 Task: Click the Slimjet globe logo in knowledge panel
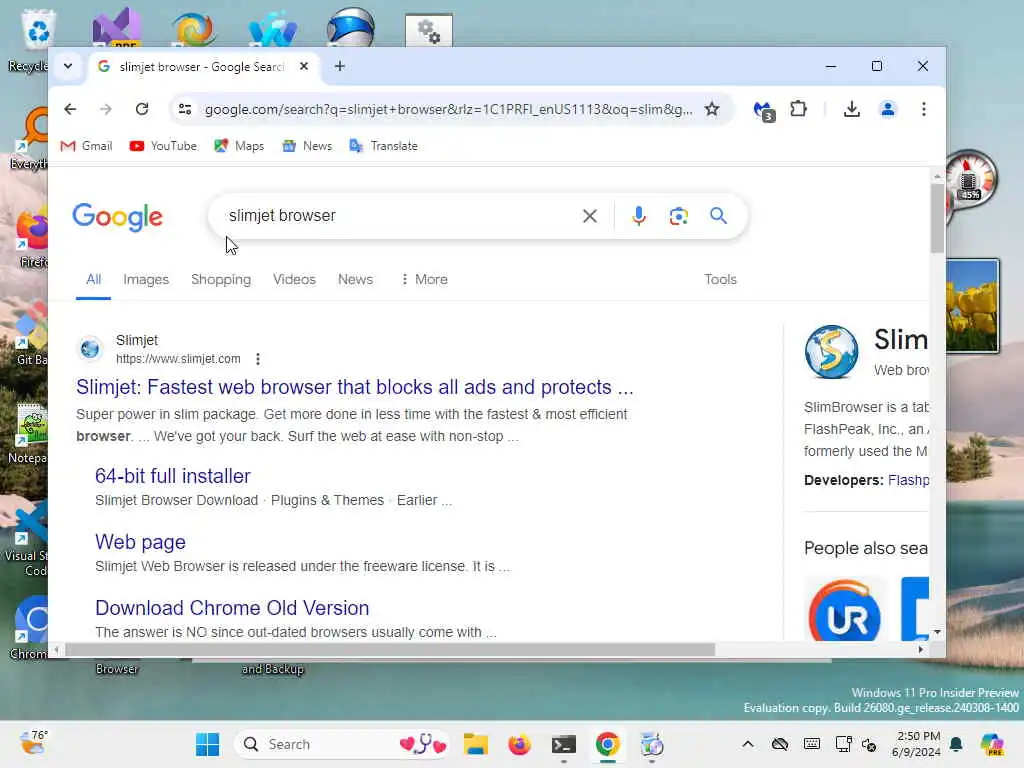831,352
